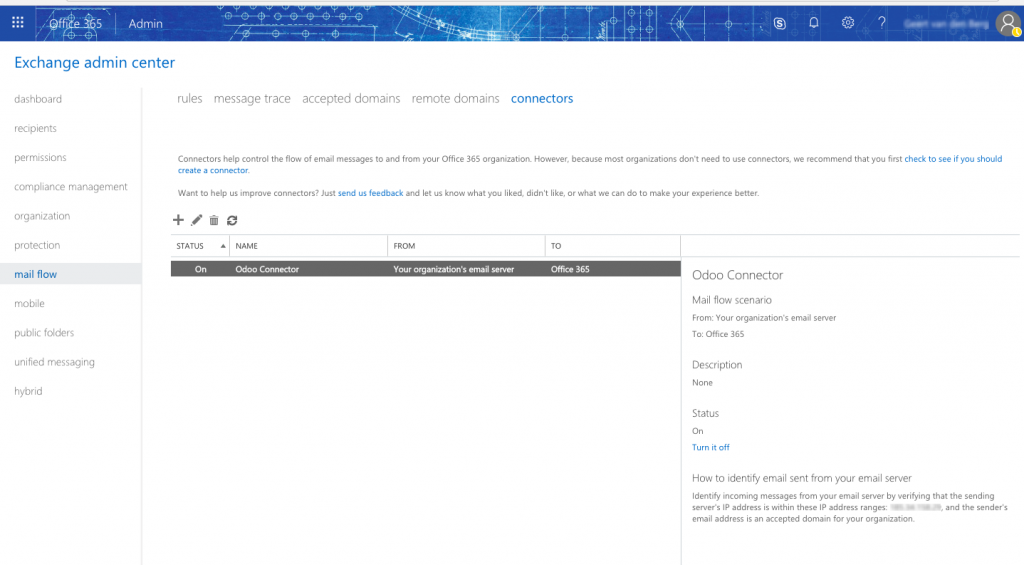Viewport: 1024px width, 565px height.
Task: Open unified messaging in the sidebar
Action: [x=54, y=362]
